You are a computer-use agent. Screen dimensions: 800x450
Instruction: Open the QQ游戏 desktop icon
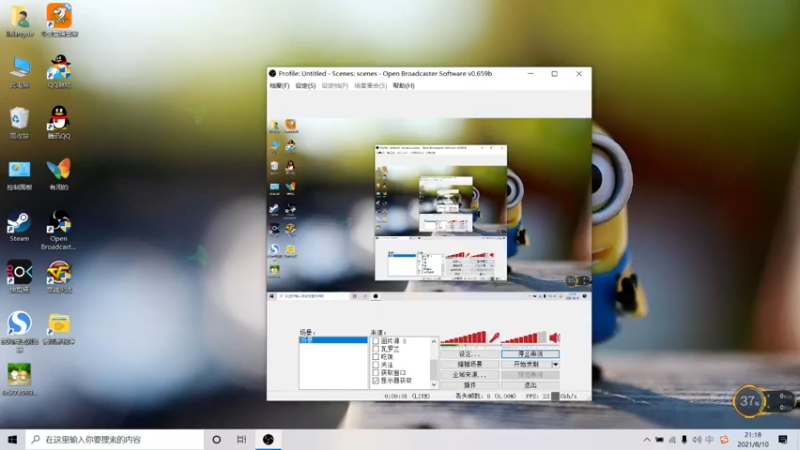tap(59, 72)
